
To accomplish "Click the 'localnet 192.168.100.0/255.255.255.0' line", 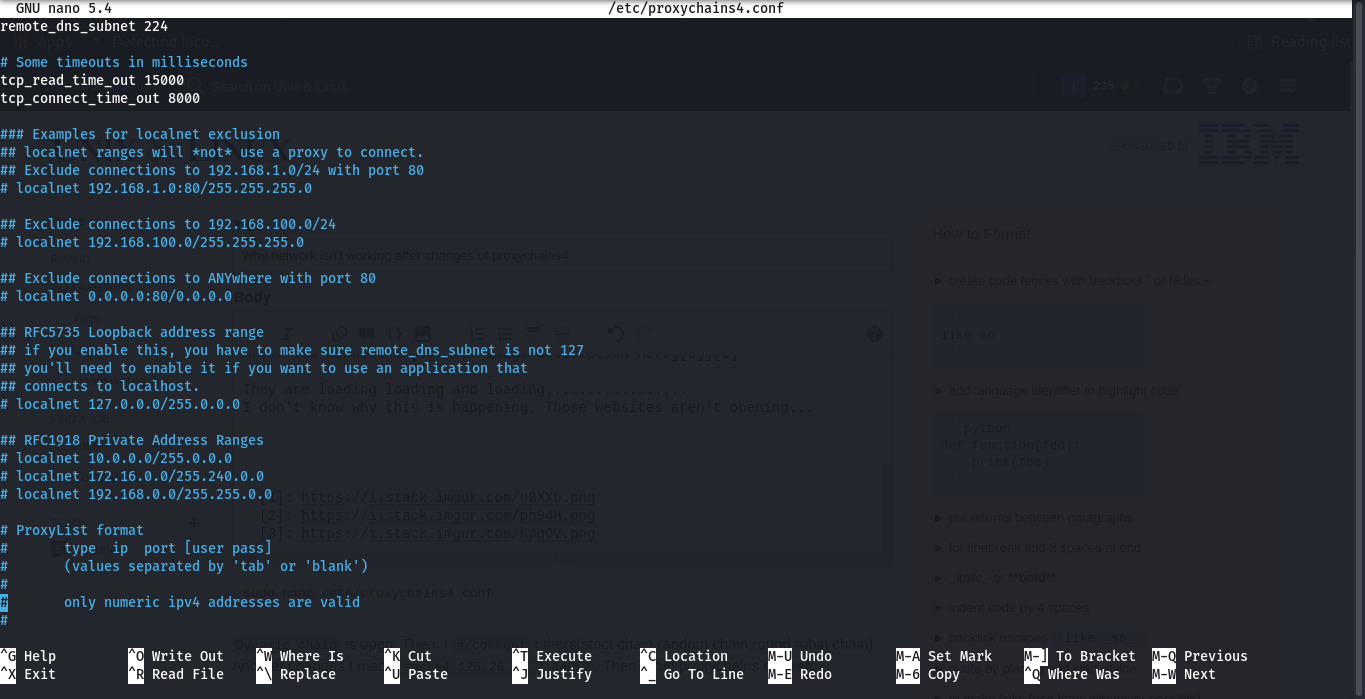I will point(152,242).
